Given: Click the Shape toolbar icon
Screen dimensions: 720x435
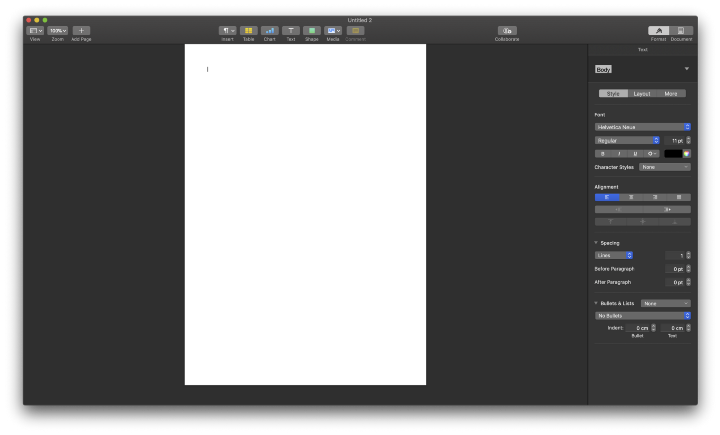Looking at the screenshot, I should (x=312, y=31).
